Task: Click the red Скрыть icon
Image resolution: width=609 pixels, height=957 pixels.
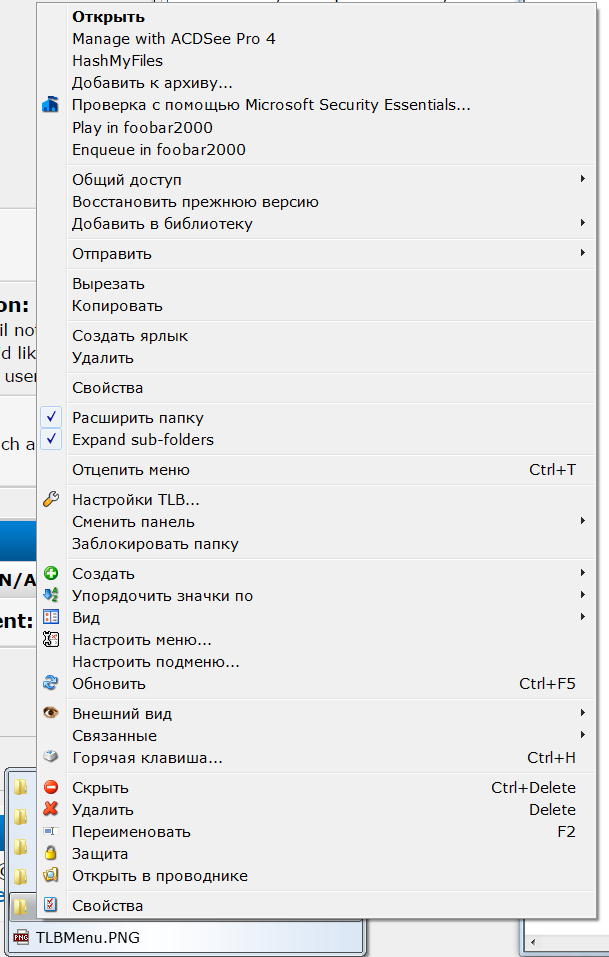Action: coord(51,787)
